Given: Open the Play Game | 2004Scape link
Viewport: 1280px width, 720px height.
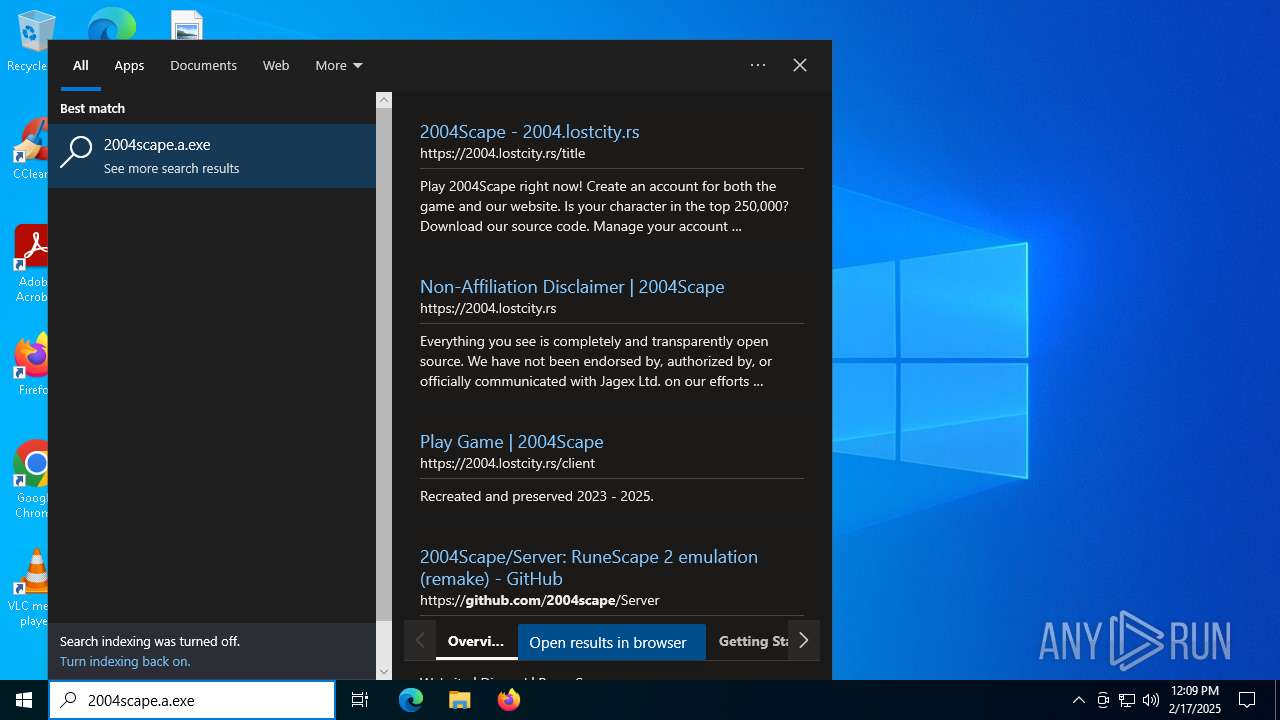Looking at the screenshot, I should tap(511, 441).
